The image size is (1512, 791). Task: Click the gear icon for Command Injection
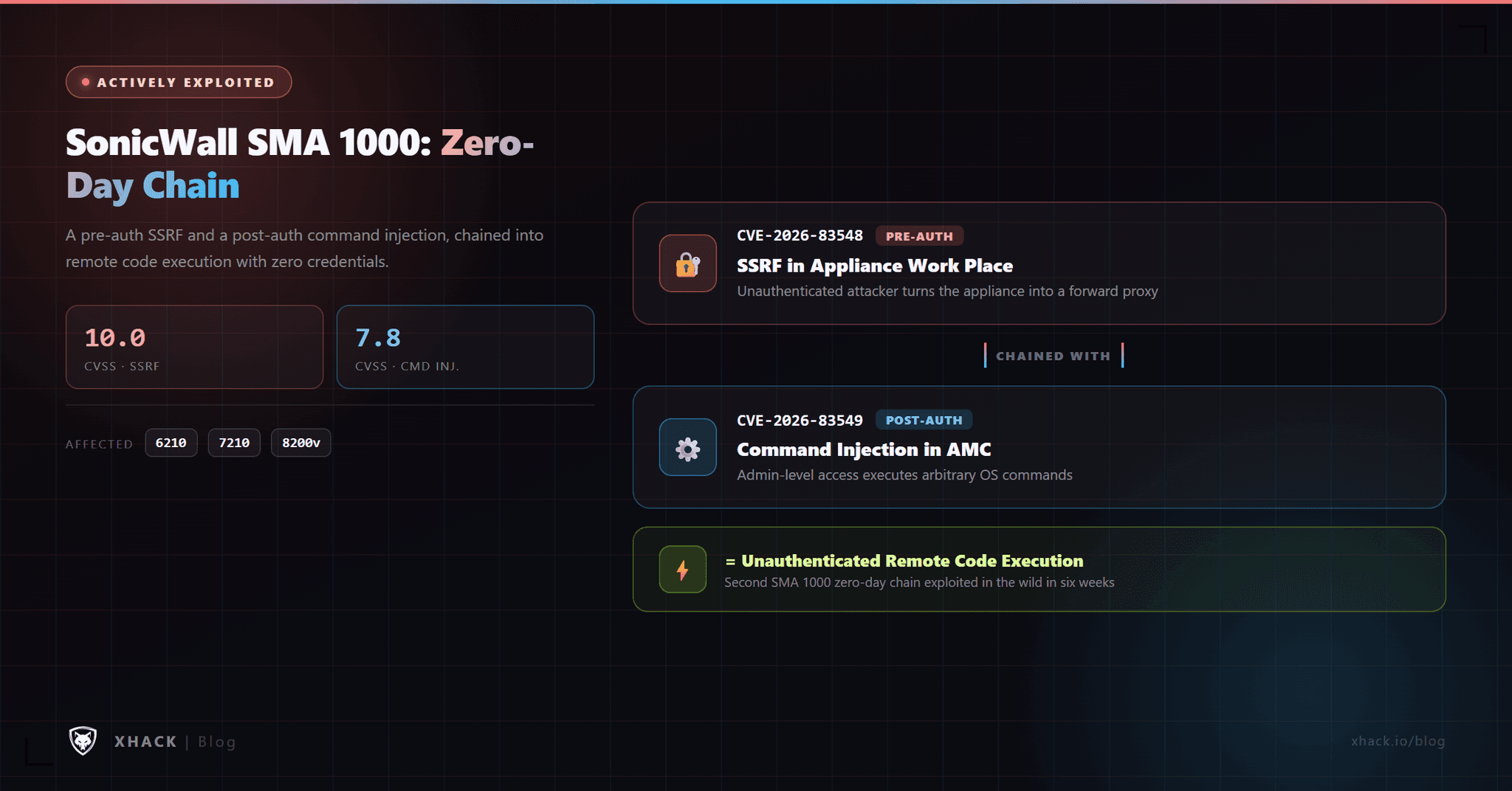pyautogui.click(x=687, y=448)
